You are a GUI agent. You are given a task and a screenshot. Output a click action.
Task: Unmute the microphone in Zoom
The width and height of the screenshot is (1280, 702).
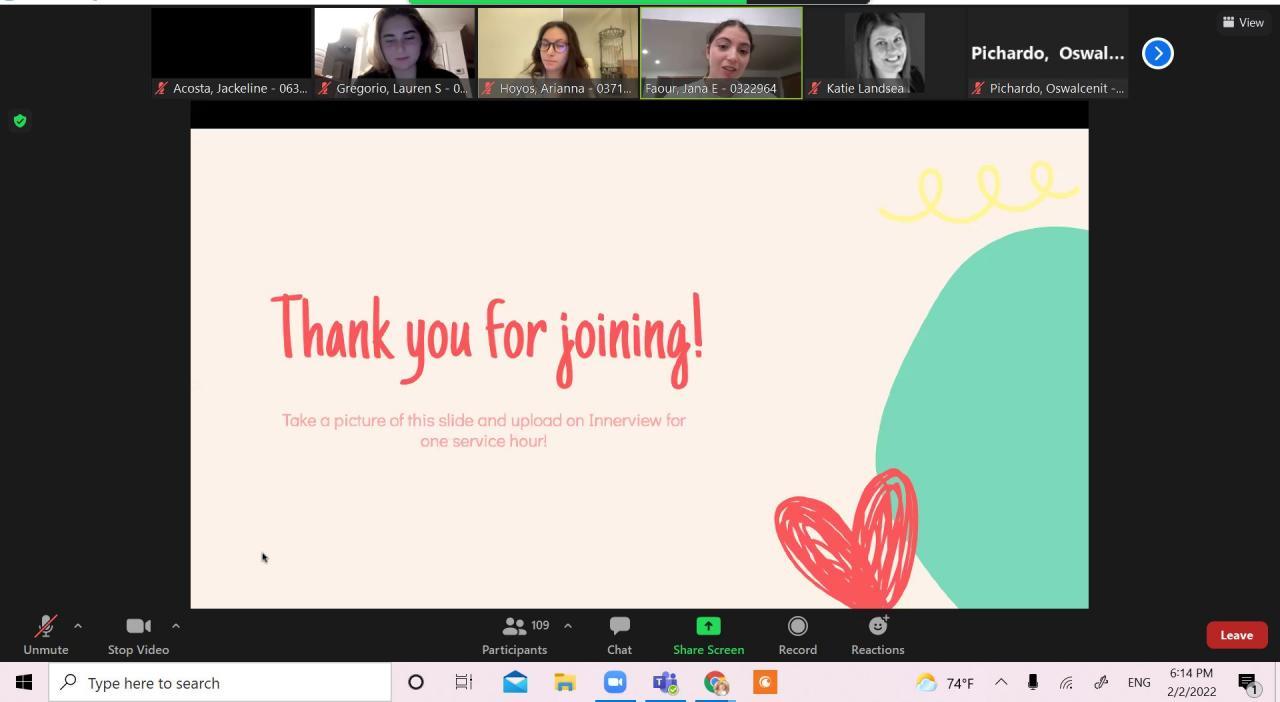46,636
